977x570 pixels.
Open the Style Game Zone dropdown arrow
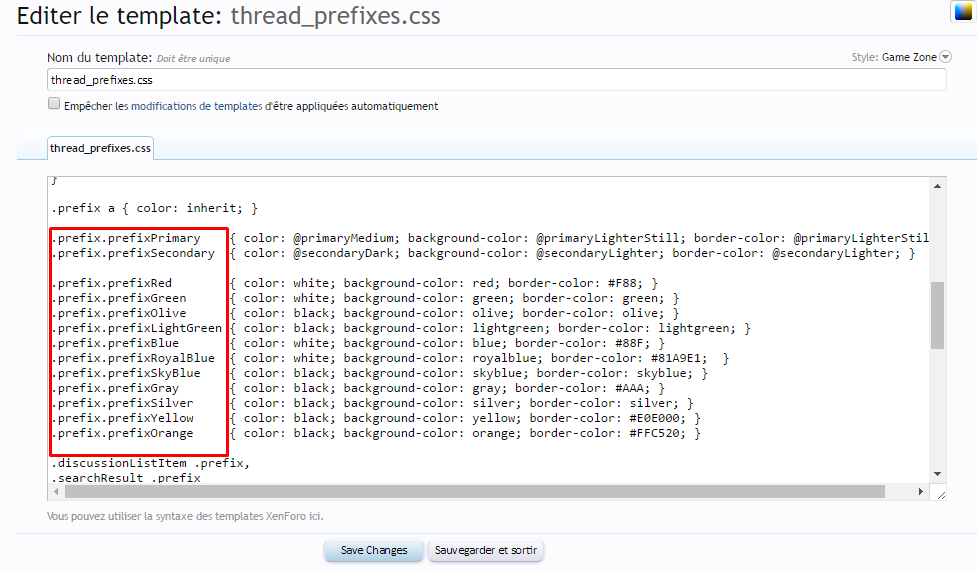[x=945, y=58]
